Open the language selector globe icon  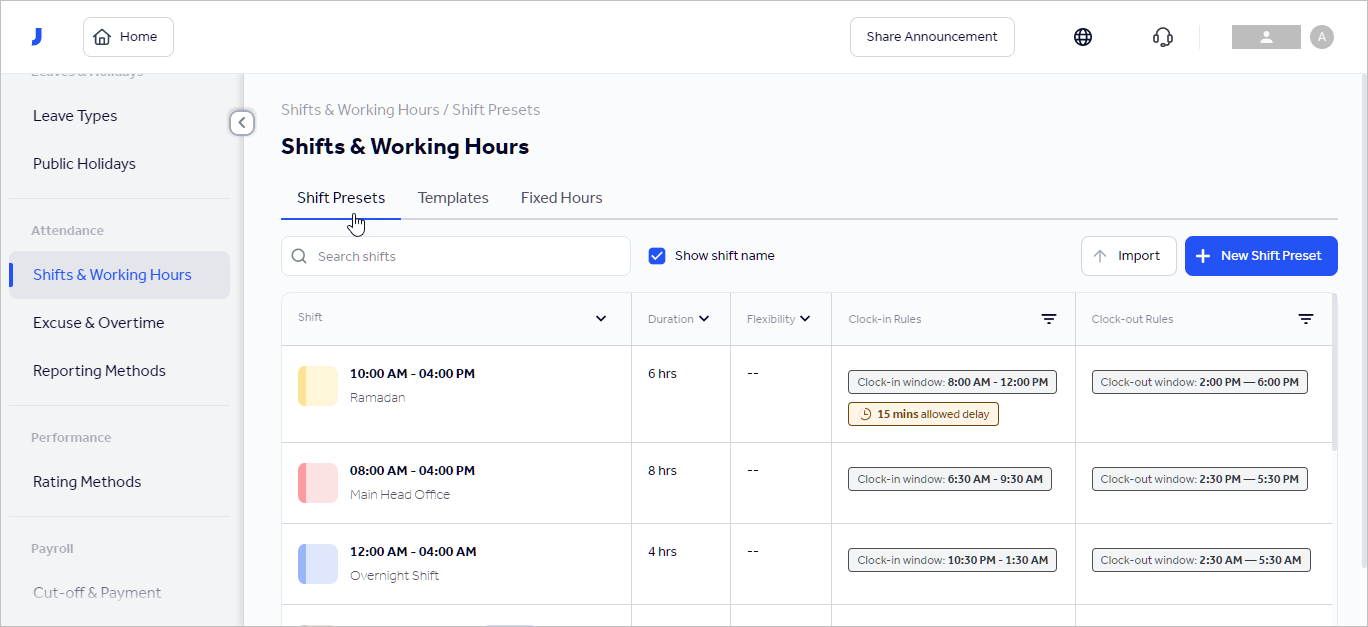click(1083, 36)
